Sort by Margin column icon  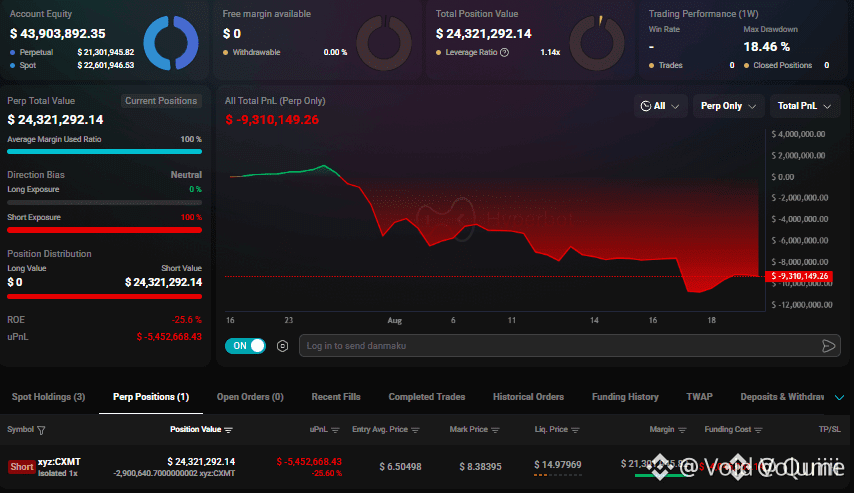point(682,430)
